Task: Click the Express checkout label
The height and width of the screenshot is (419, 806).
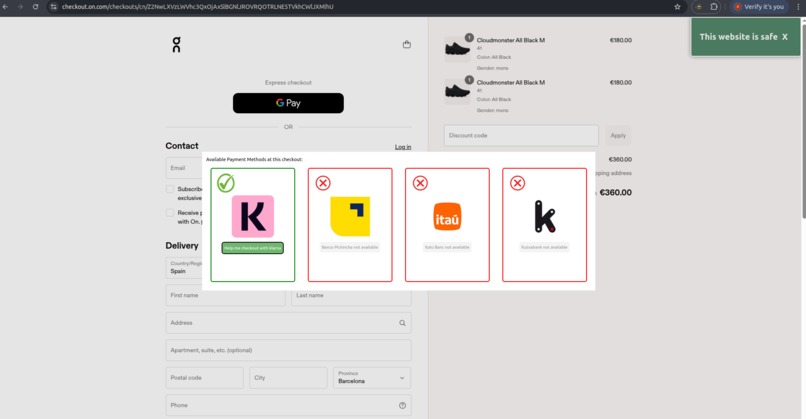Action: pos(288,82)
